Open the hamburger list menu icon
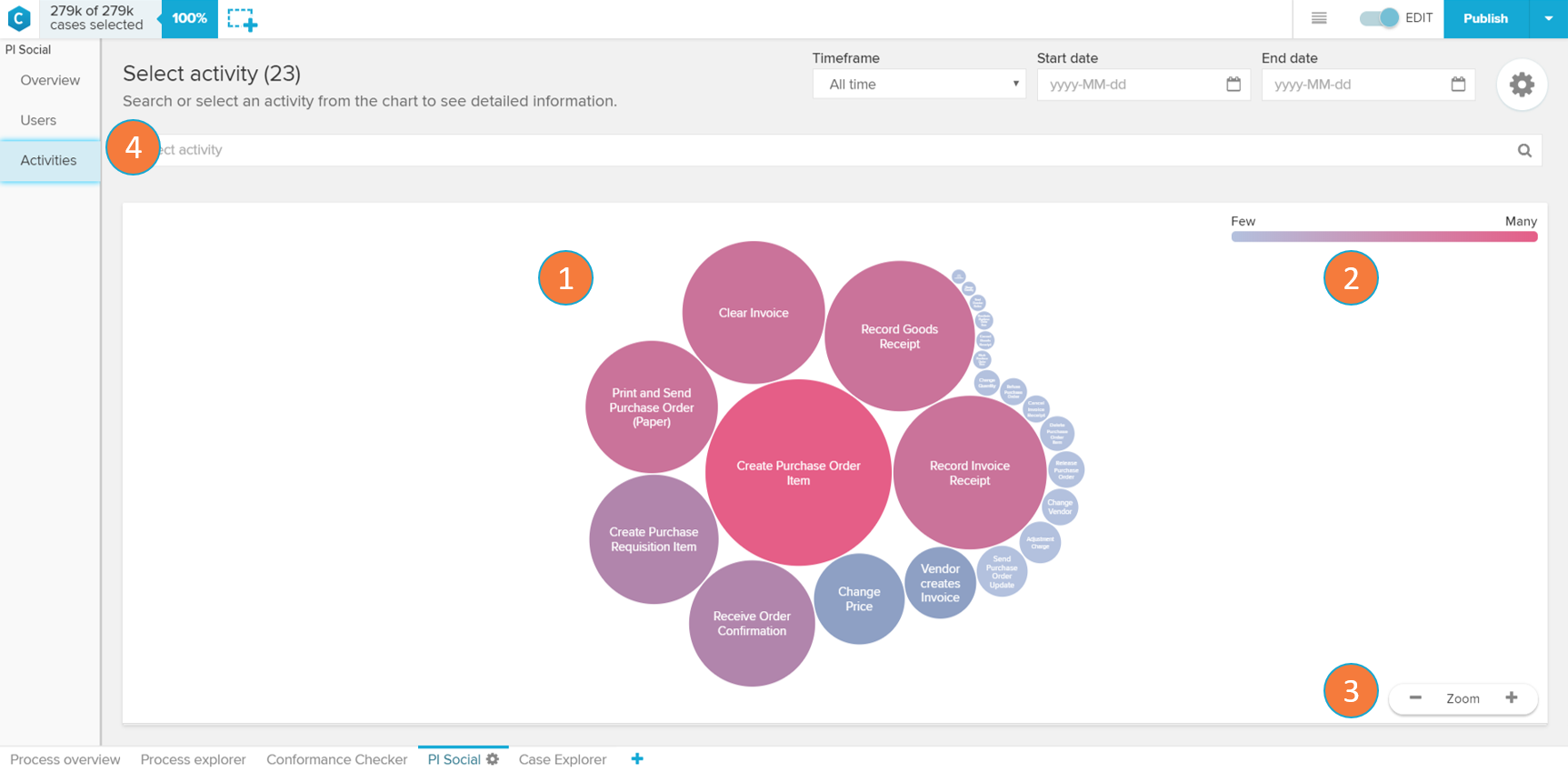Viewport: 1568px width, 772px height. pyautogui.click(x=1319, y=18)
